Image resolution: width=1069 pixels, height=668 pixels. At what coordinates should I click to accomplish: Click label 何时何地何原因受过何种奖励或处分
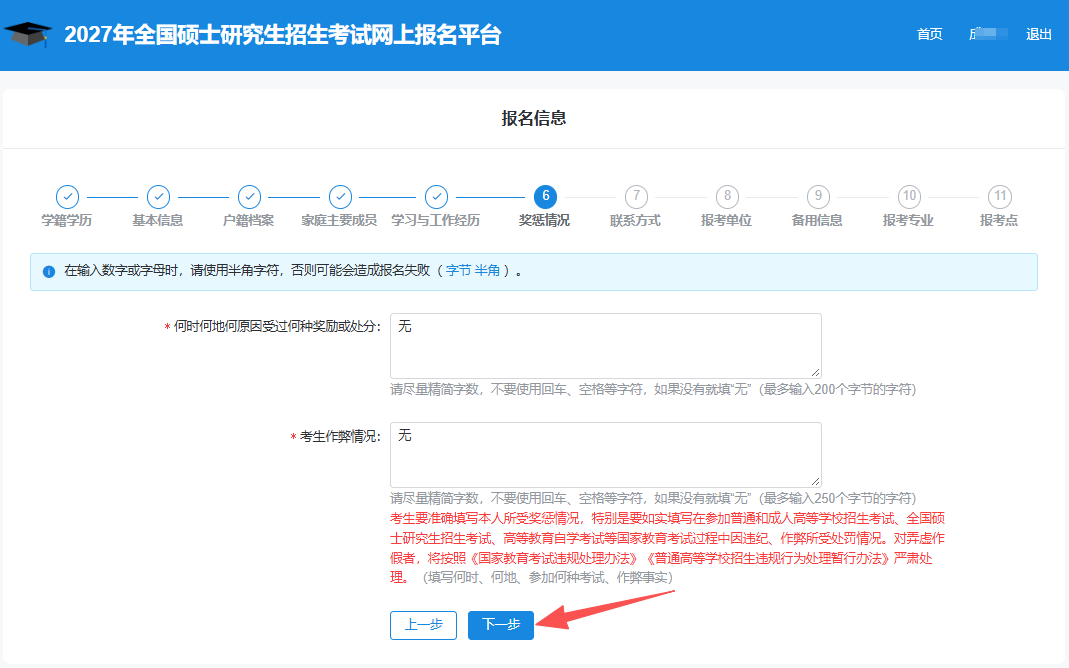coord(277,327)
